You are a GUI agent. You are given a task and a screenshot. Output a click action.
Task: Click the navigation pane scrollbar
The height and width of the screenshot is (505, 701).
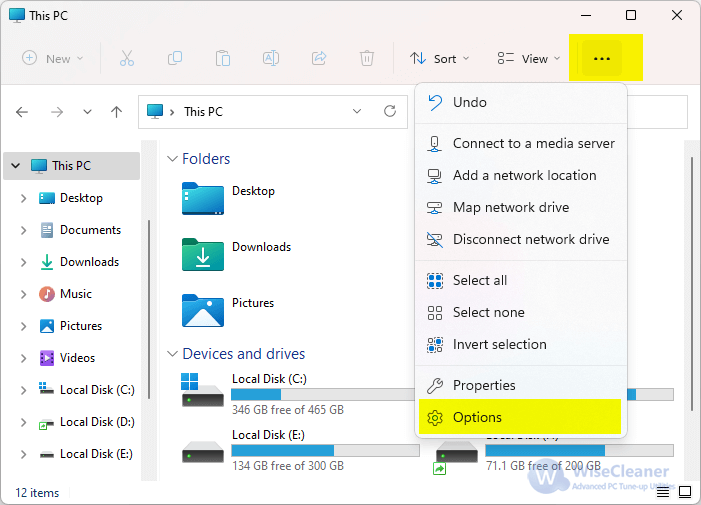149,310
